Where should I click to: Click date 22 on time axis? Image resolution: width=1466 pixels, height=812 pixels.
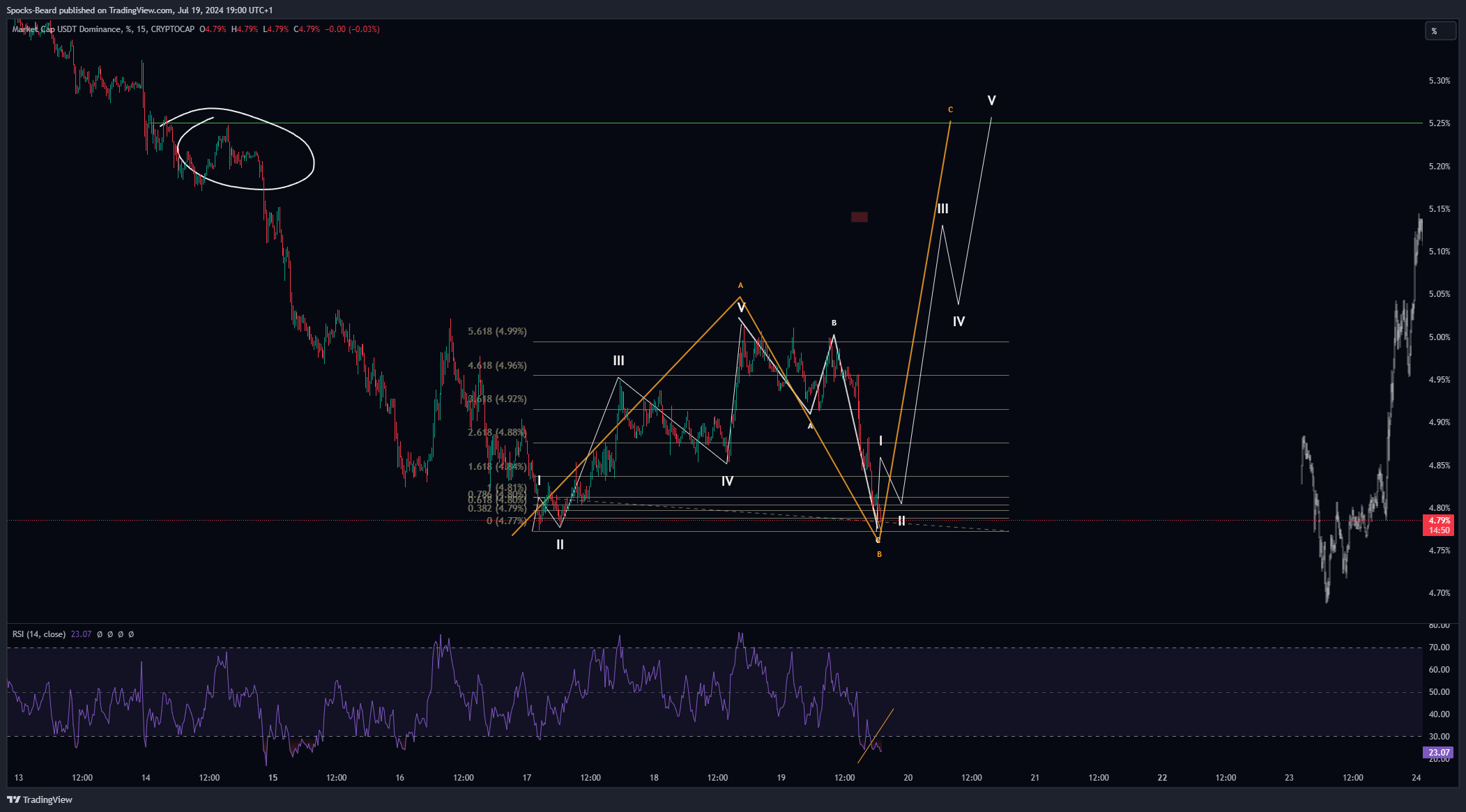pos(1162,778)
